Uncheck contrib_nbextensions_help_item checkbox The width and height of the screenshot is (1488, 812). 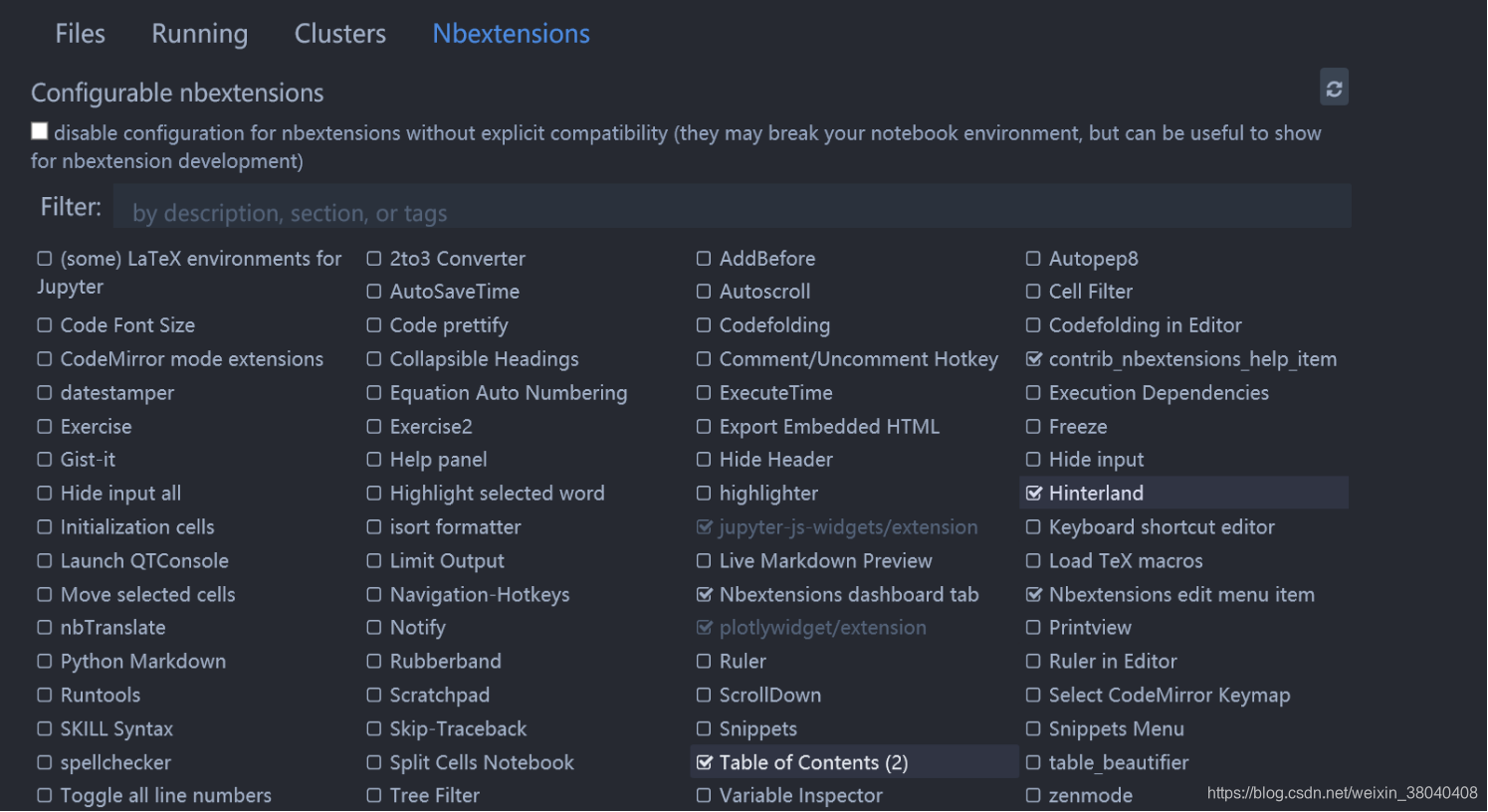(1034, 359)
